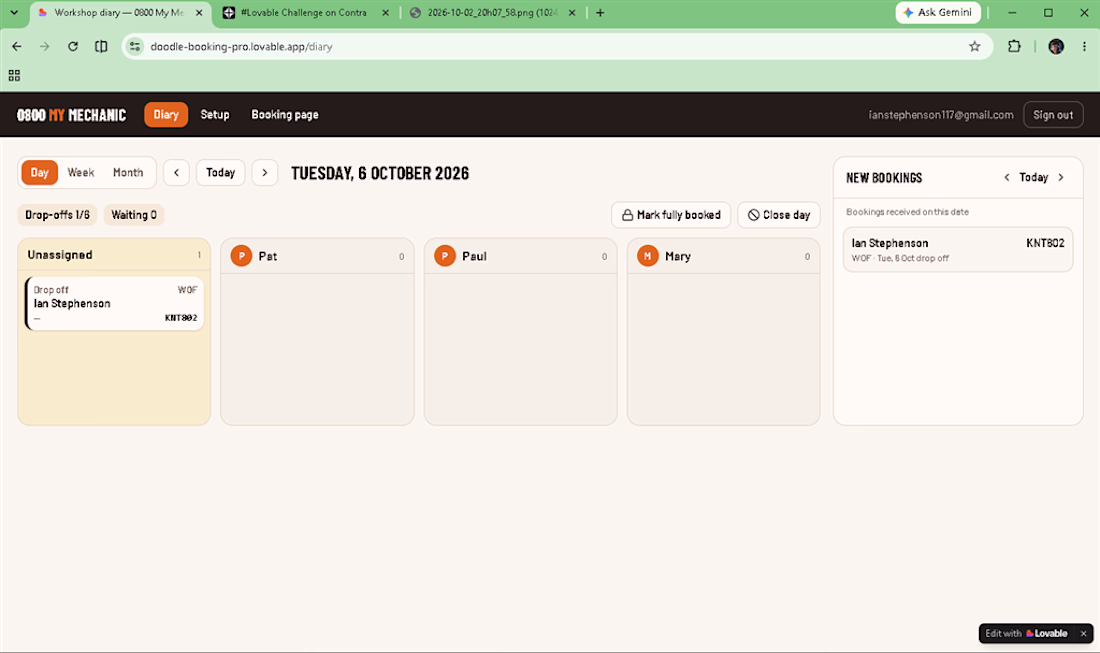
Task: Open Ian Stephenson drop-off card in Unassigned
Action: coord(114,303)
